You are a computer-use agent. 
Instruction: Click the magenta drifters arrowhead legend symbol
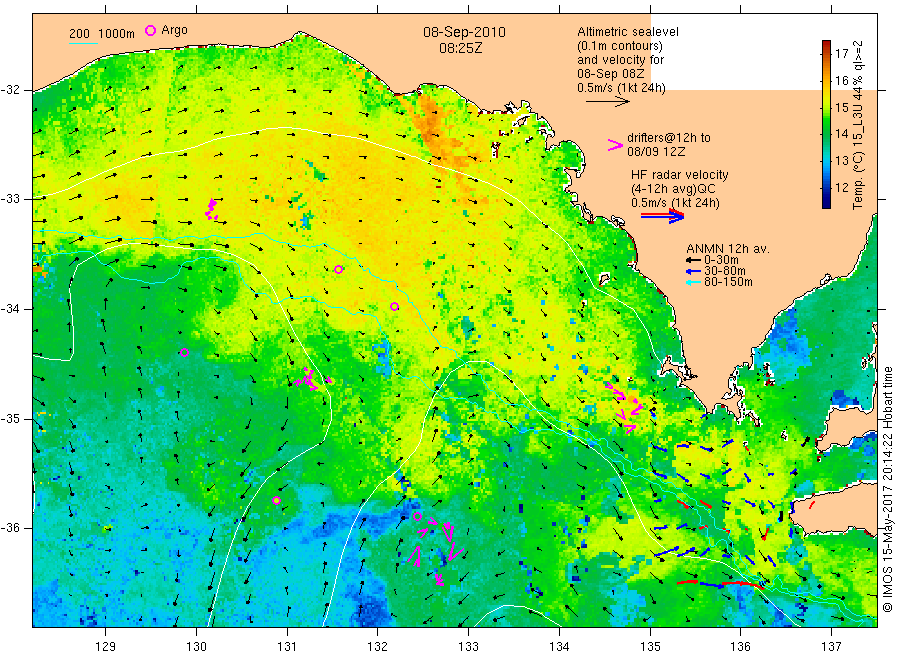click(615, 145)
